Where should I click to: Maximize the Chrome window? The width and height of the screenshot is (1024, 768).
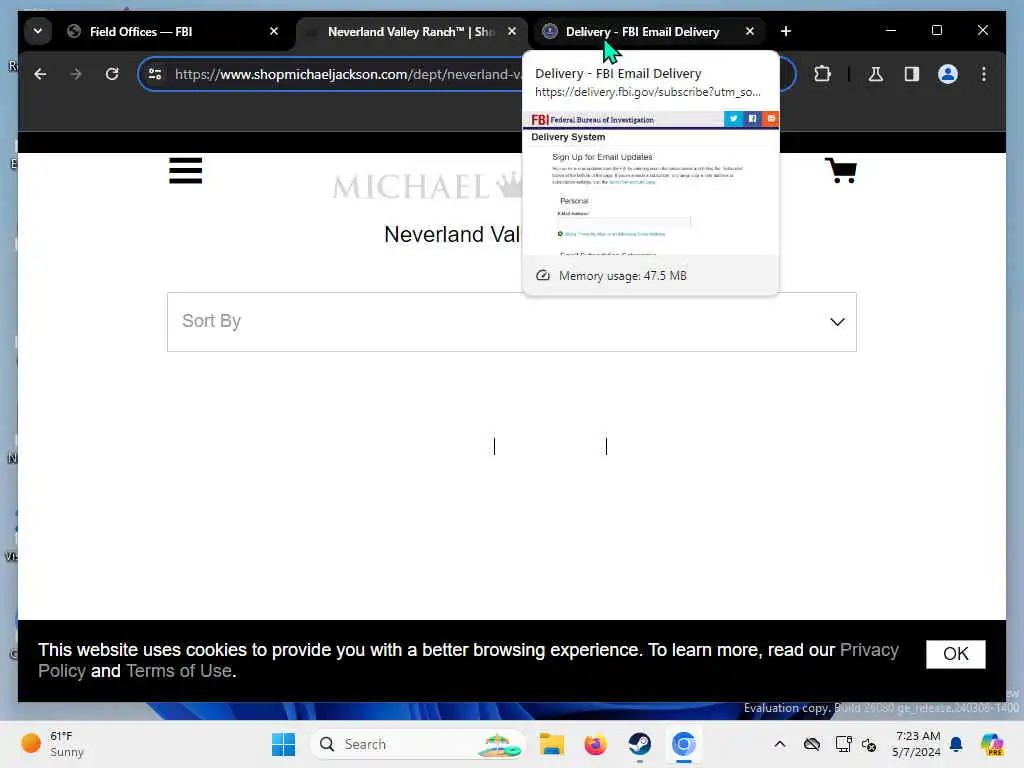936,31
